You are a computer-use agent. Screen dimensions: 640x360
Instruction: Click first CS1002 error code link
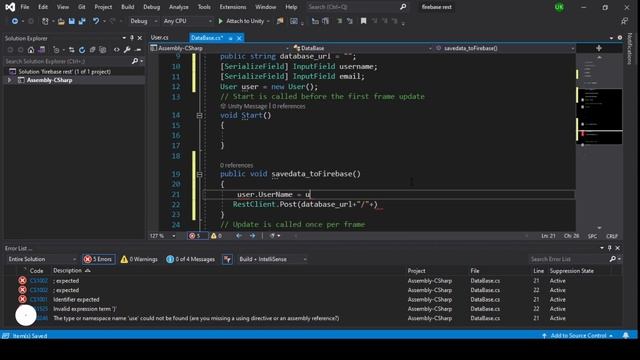pyautogui.click(x=39, y=281)
